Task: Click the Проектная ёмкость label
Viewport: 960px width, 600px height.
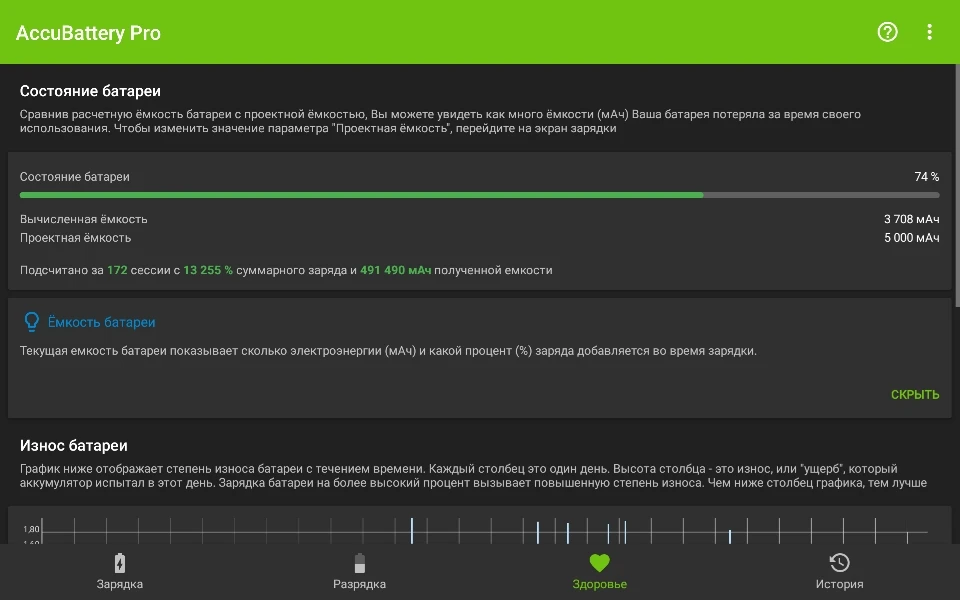Action: (x=75, y=238)
